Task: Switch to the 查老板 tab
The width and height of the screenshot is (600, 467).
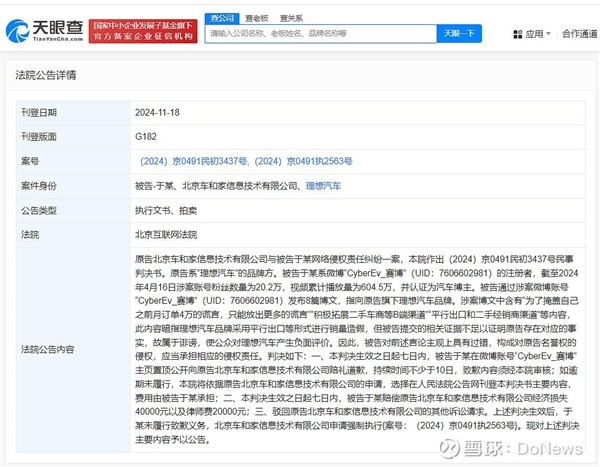Action: tap(256, 17)
